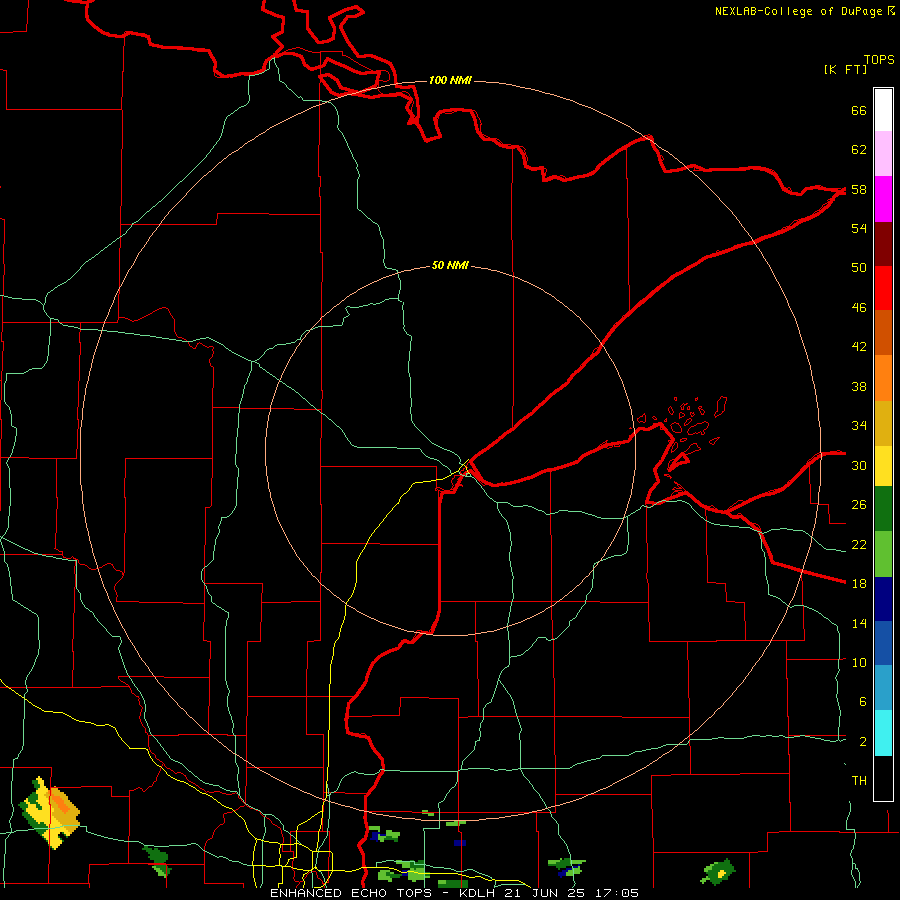Select the gold legend swatch
The width and height of the screenshot is (900, 900).
883,423
